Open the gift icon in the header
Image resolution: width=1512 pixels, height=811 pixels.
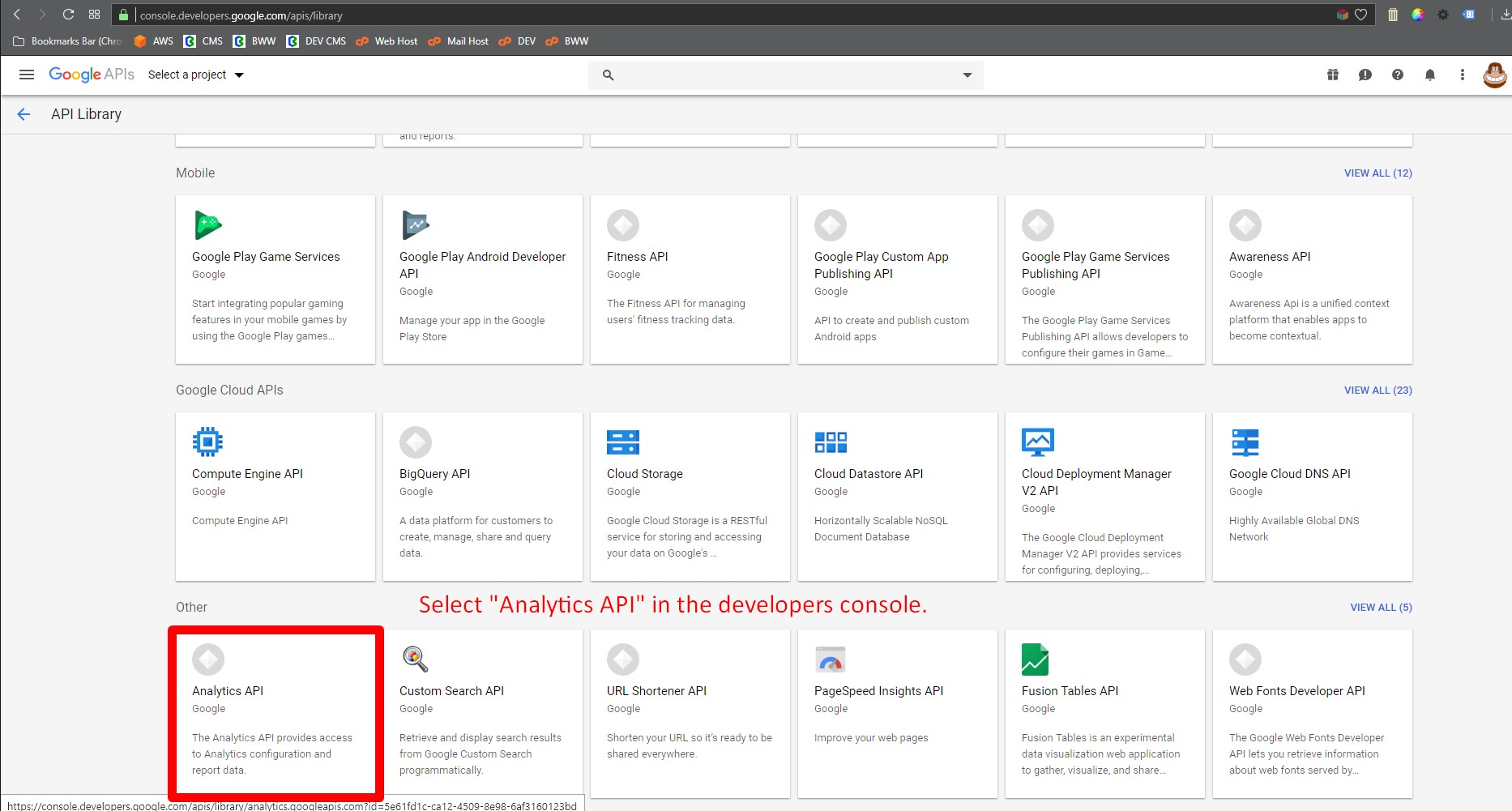(1333, 75)
